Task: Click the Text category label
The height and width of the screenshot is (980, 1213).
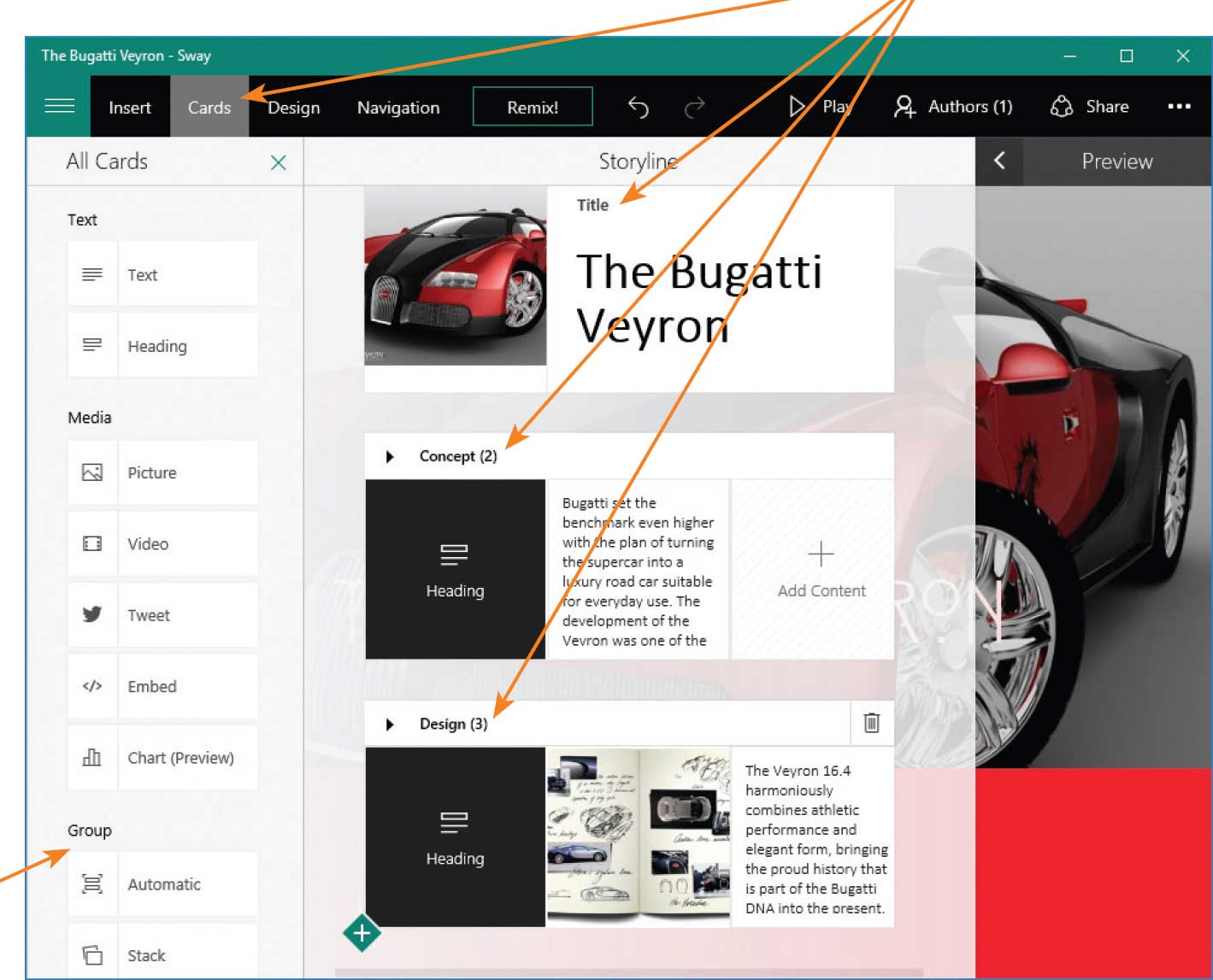Action: coord(82,220)
